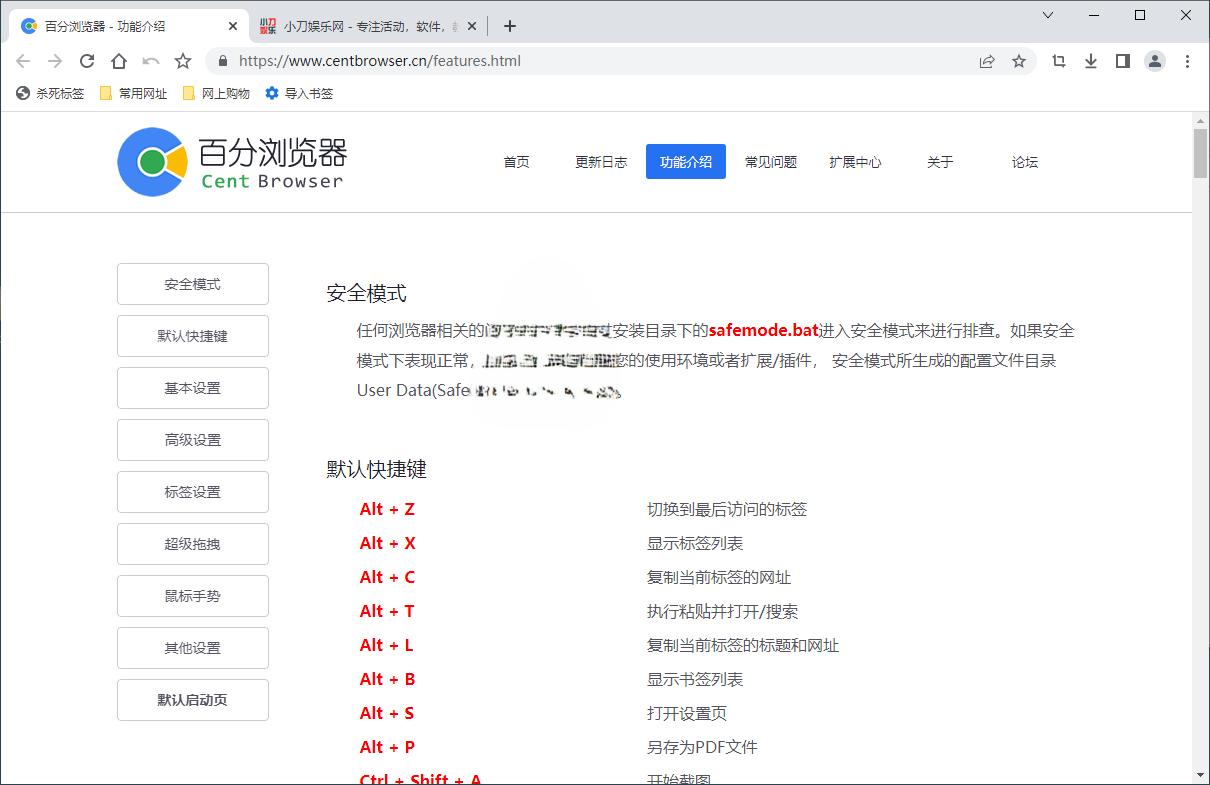Close the 百分浏览器 - 功能介绍 tab
Screen dimensions: 1210x785
pyautogui.click(x=233, y=26)
